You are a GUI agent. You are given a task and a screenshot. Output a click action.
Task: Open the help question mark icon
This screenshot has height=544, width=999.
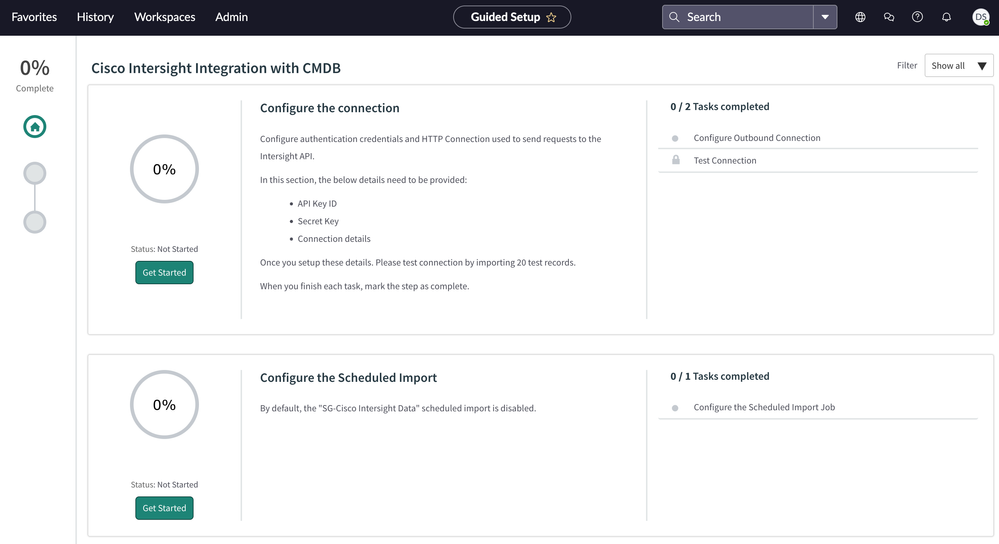tap(917, 17)
